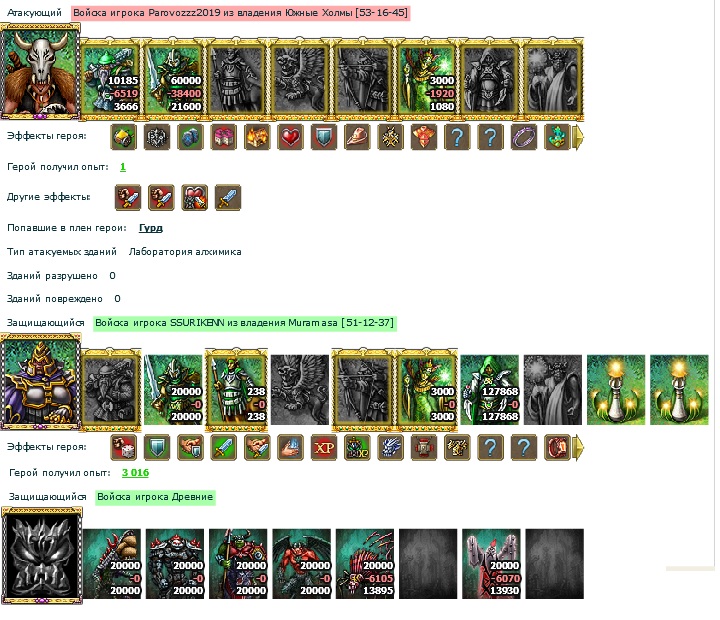Image resolution: width=720 pixels, height=620 pixels.
Task: Select Древние dark mask hero portrait
Action: coord(41,555)
